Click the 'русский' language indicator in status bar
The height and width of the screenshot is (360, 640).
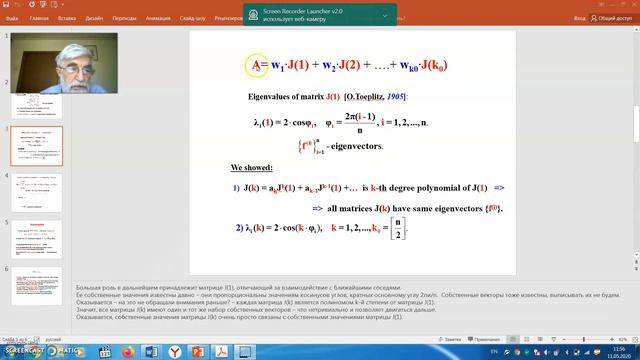point(53,340)
